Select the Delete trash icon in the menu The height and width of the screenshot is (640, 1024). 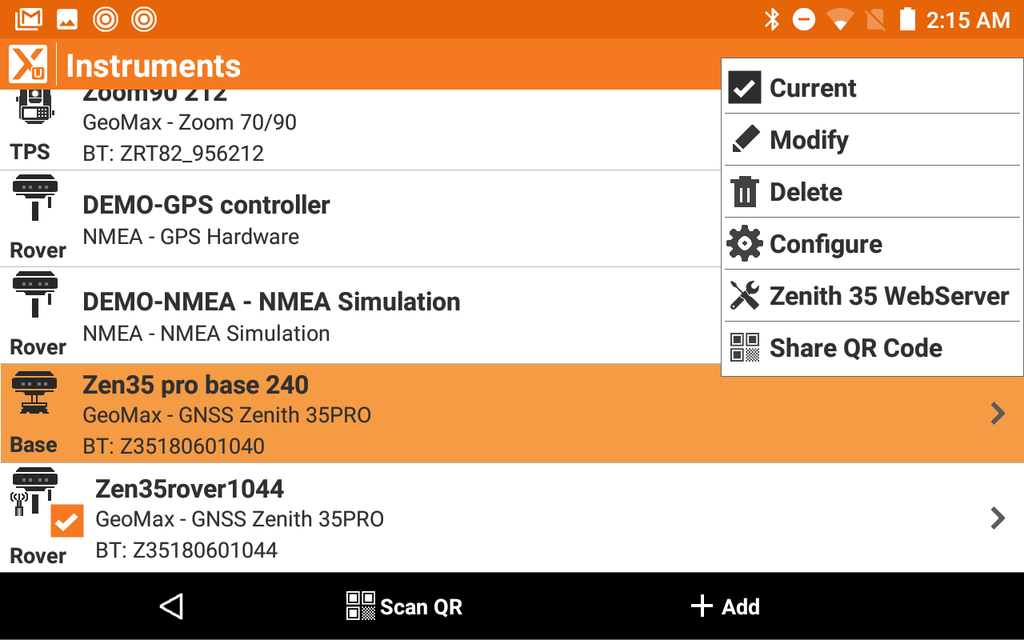point(745,191)
